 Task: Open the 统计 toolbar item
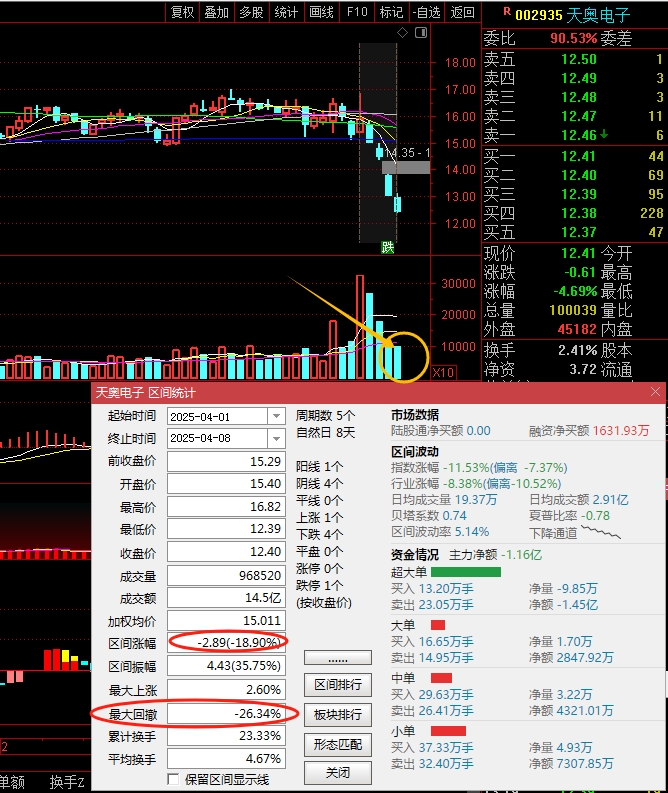[x=286, y=12]
